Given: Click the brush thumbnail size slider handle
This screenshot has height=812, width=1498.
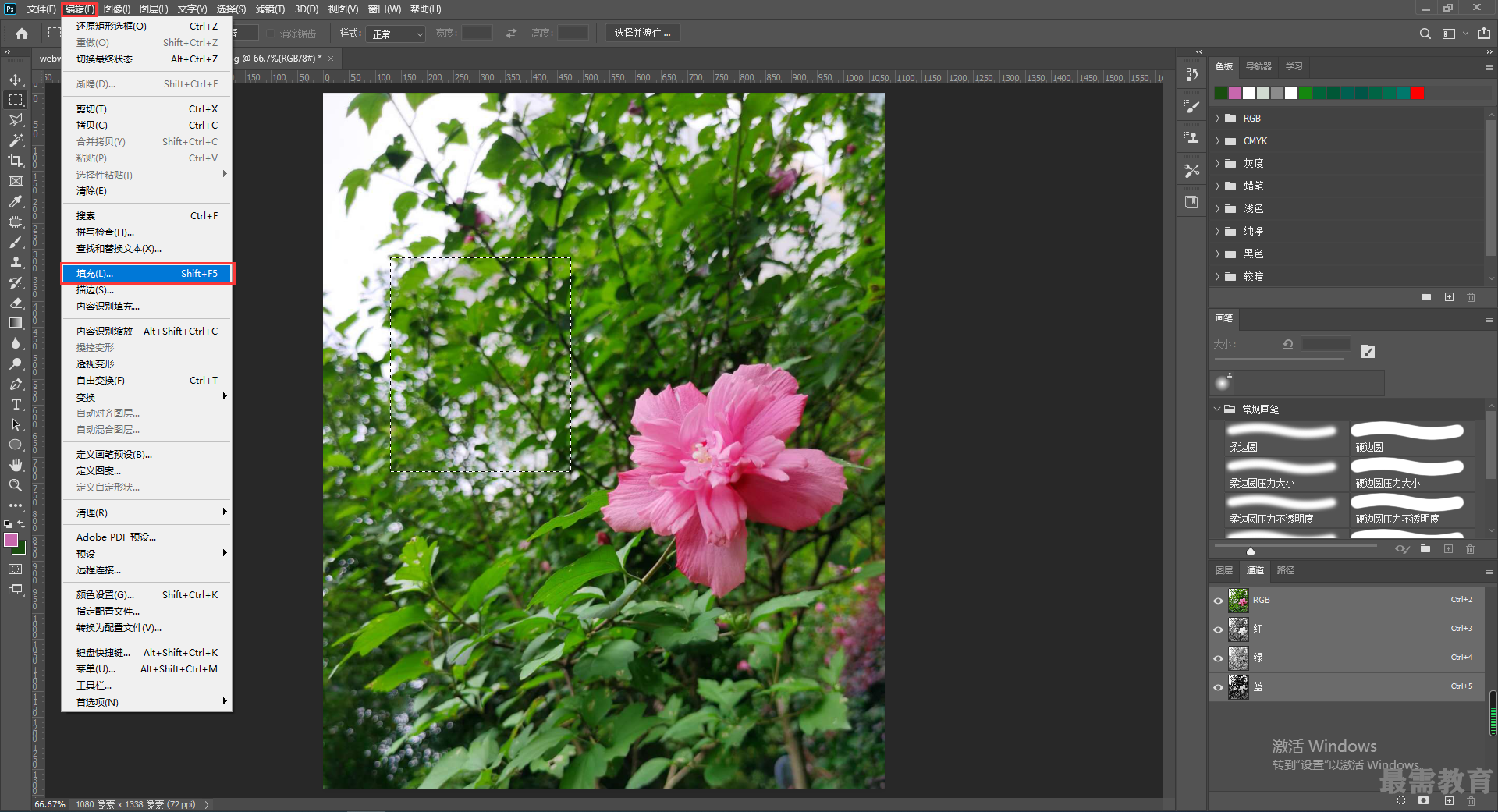Looking at the screenshot, I should 1251,551.
